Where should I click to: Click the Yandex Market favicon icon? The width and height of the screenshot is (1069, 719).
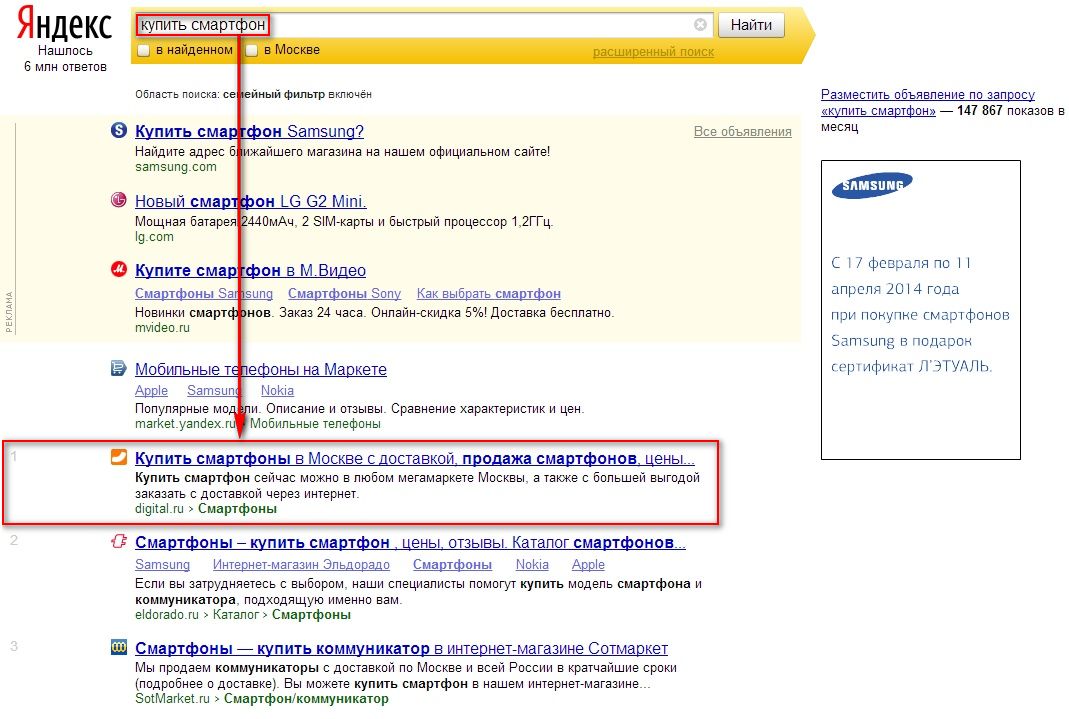[x=118, y=369]
